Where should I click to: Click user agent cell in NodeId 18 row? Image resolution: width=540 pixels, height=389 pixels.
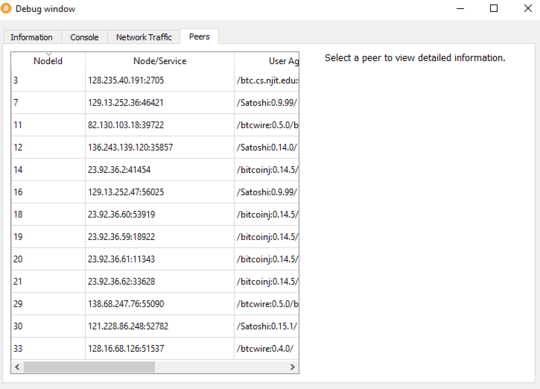pyautogui.click(x=267, y=214)
